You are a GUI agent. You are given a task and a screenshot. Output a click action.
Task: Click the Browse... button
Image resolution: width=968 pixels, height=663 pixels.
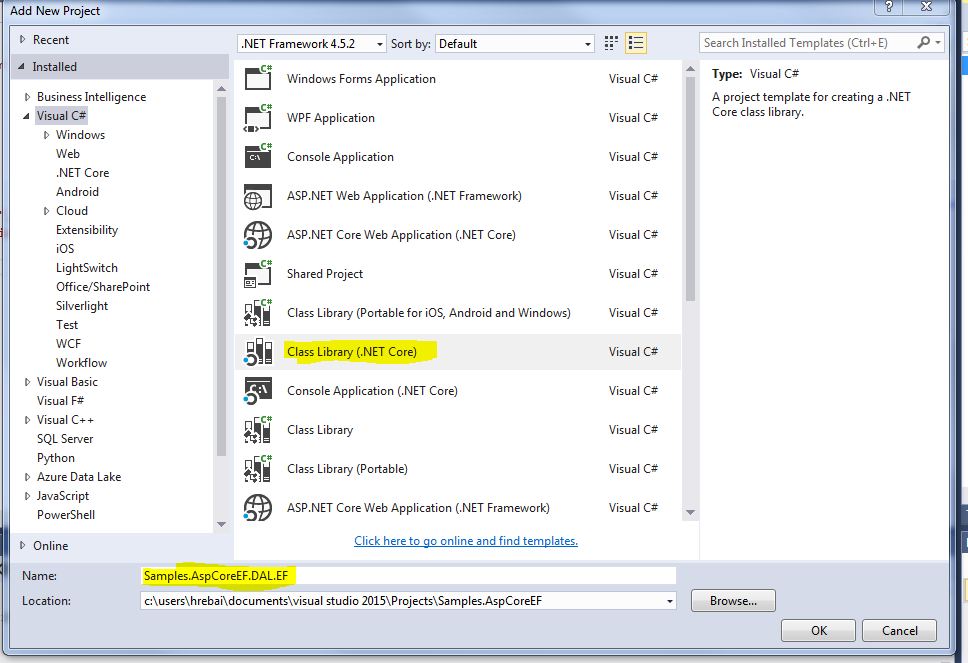coord(733,601)
